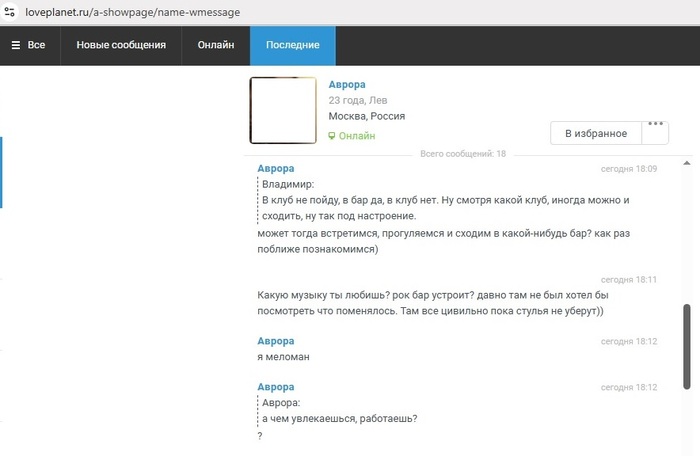Open Аврора's profile photo thumbnail
Viewport: 700px width, 456px height.
pyautogui.click(x=283, y=110)
